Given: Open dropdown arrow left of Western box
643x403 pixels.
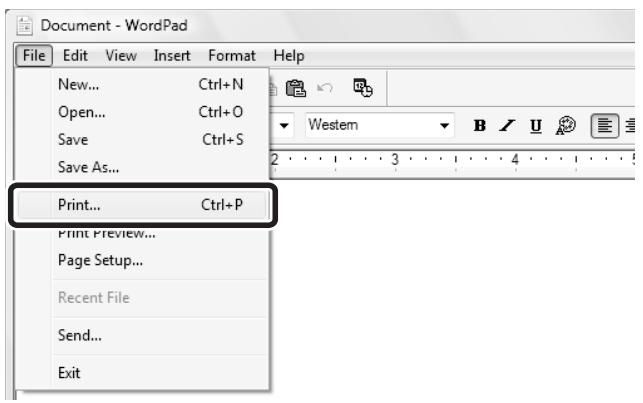Looking at the screenshot, I should (284, 125).
